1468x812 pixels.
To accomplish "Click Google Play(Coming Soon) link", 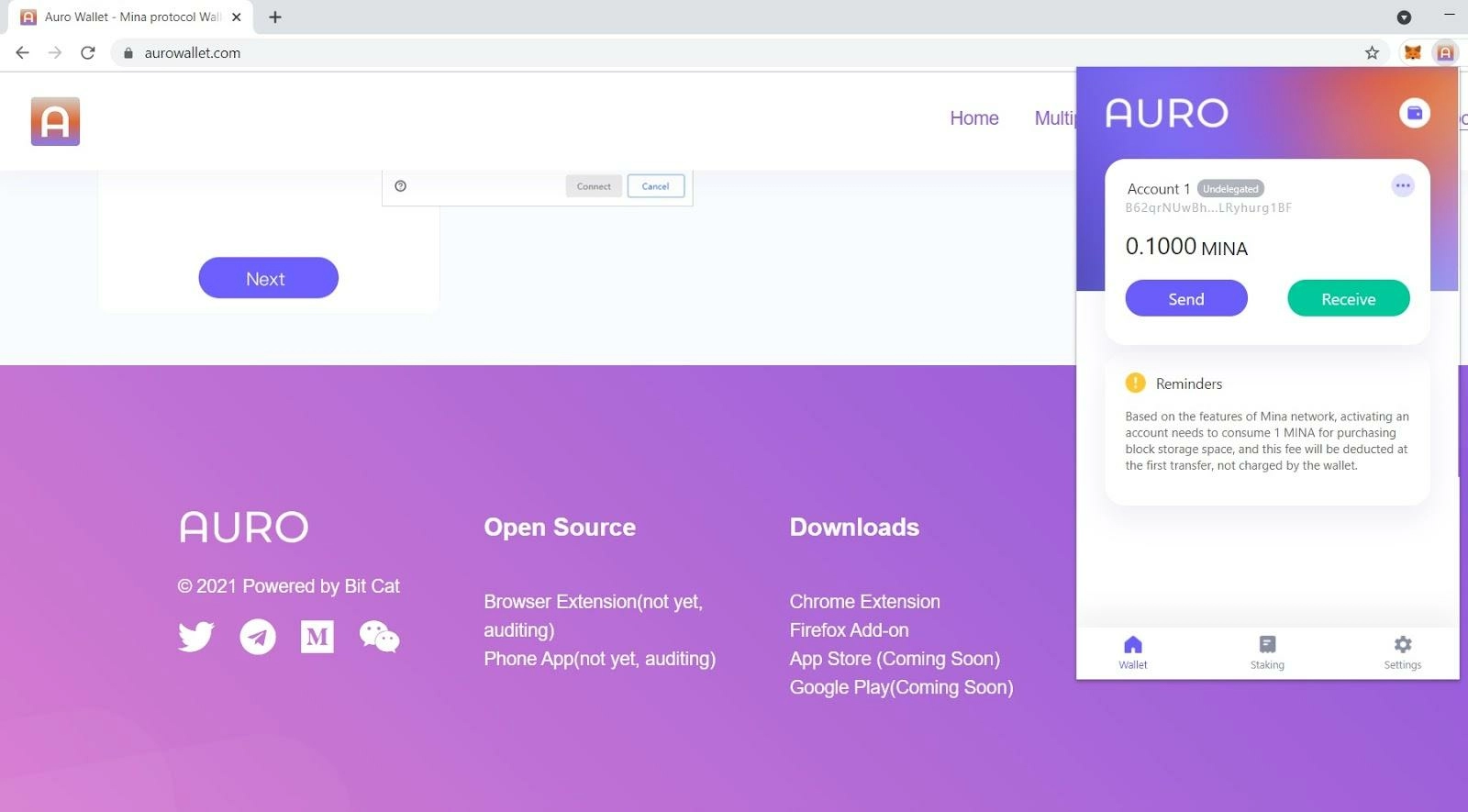I will pos(901,687).
